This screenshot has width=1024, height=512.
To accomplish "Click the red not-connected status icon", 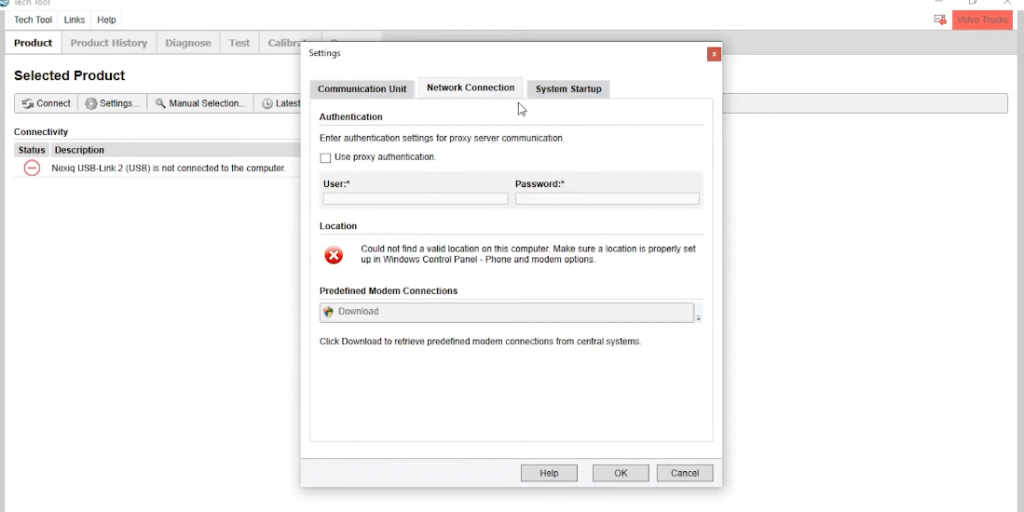I will pyautogui.click(x=32, y=168).
